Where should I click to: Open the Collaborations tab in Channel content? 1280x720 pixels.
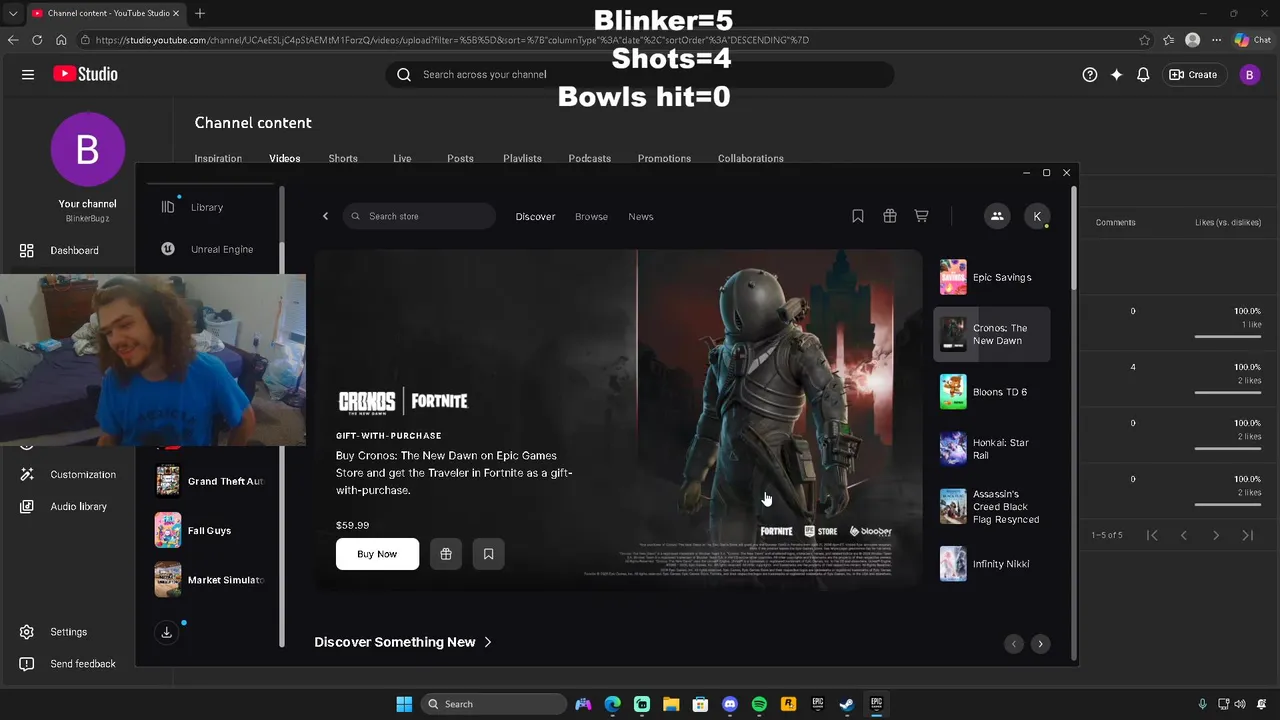click(750, 158)
